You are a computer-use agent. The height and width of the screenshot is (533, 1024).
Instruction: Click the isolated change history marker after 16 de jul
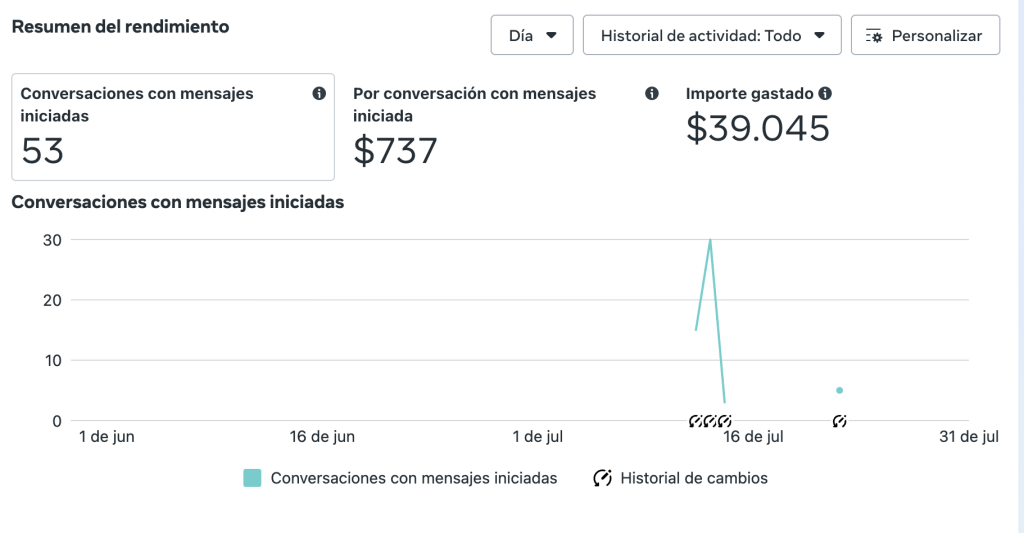[x=840, y=421]
